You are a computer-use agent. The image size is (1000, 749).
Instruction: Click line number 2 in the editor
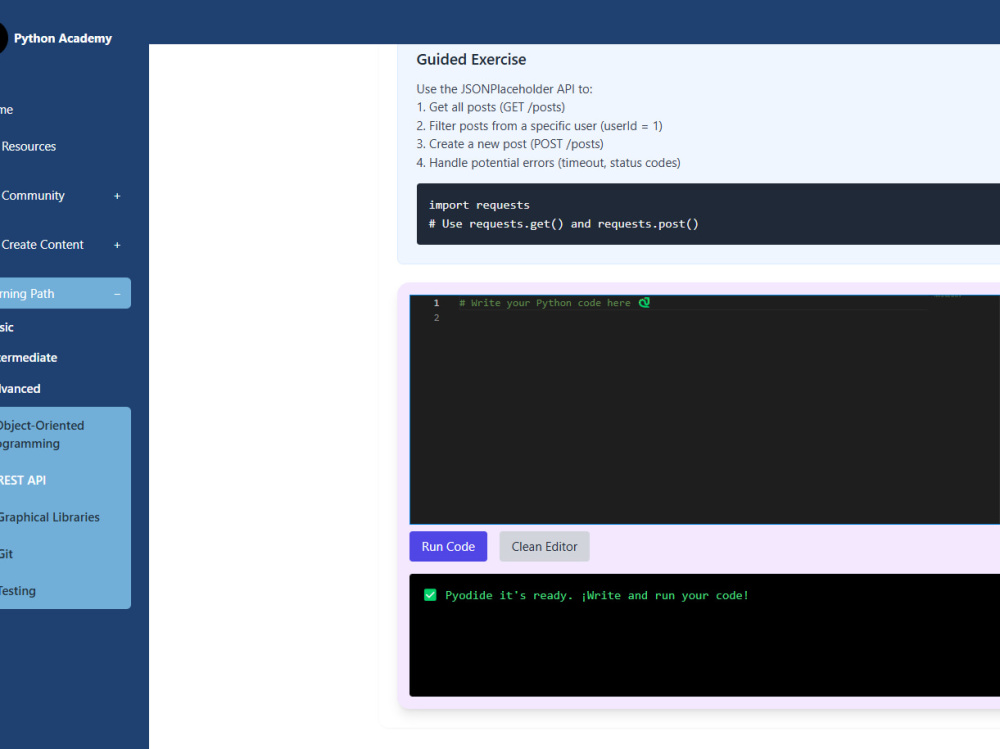click(436, 318)
